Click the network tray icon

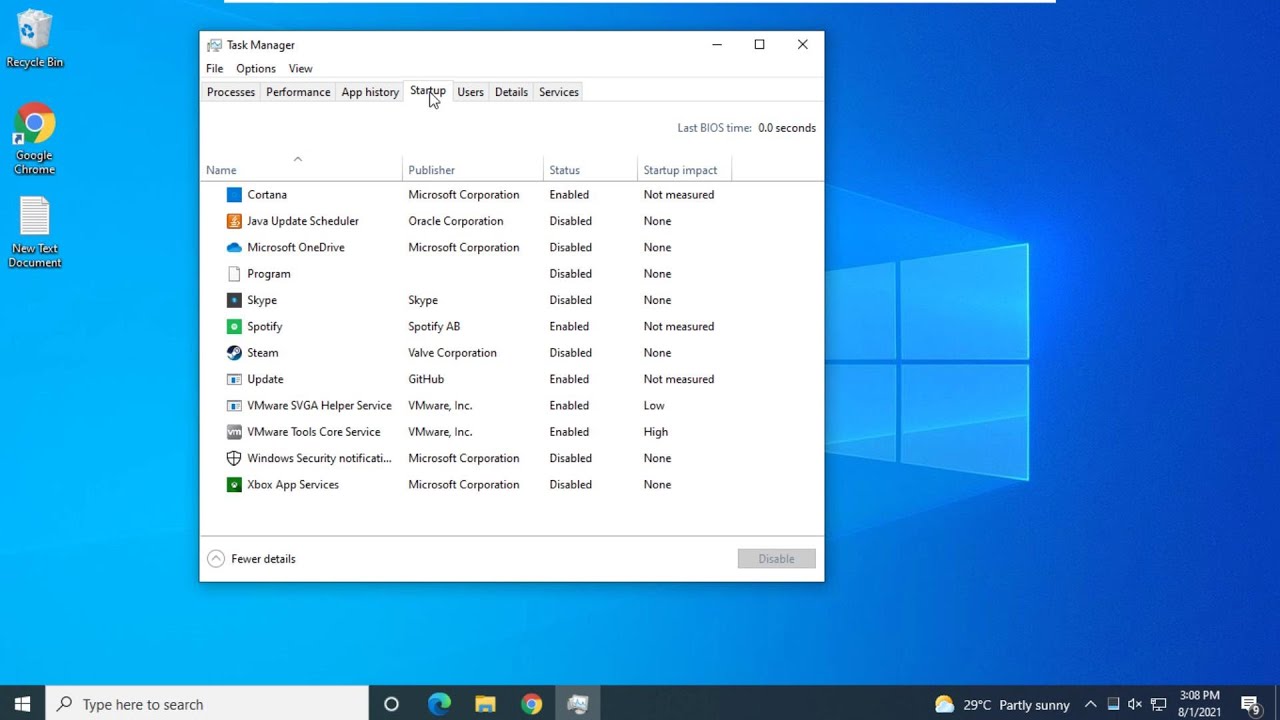(1159, 704)
